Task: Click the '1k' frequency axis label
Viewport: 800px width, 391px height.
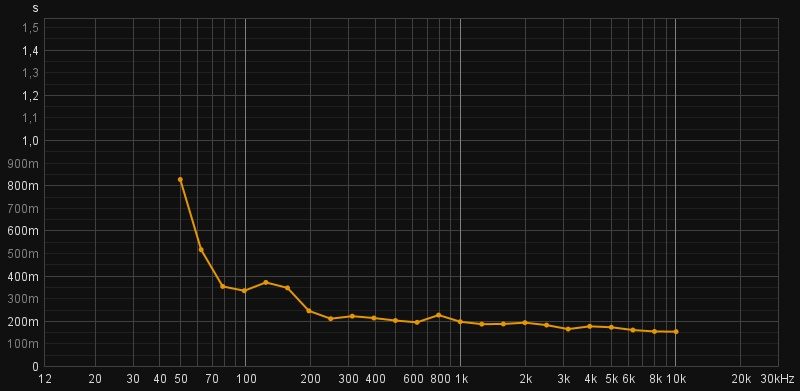Action: coord(462,379)
